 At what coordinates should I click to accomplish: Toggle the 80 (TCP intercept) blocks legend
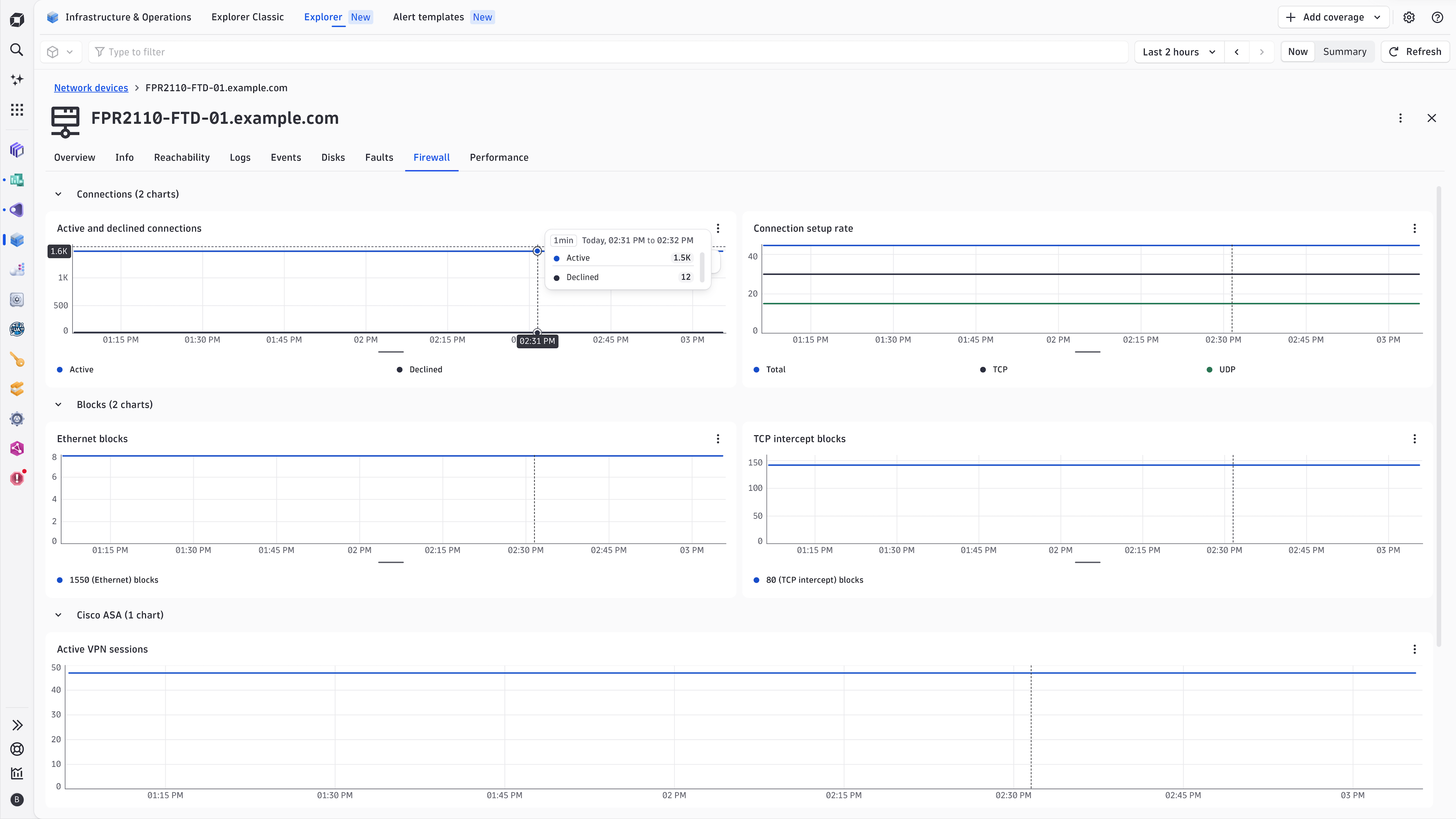[x=808, y=580]
